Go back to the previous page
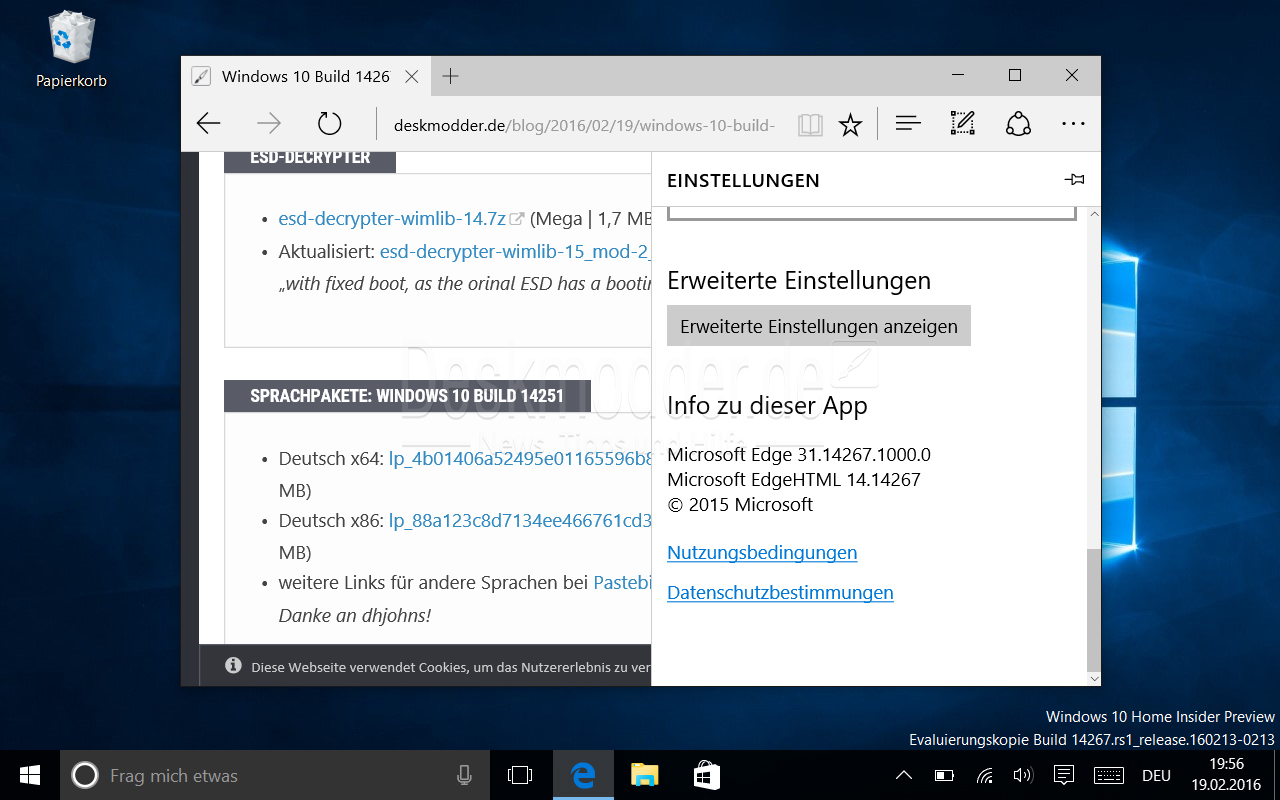The height and width of the screenshot is (800, 1280). pyautogui.click(x=208, y=124)
